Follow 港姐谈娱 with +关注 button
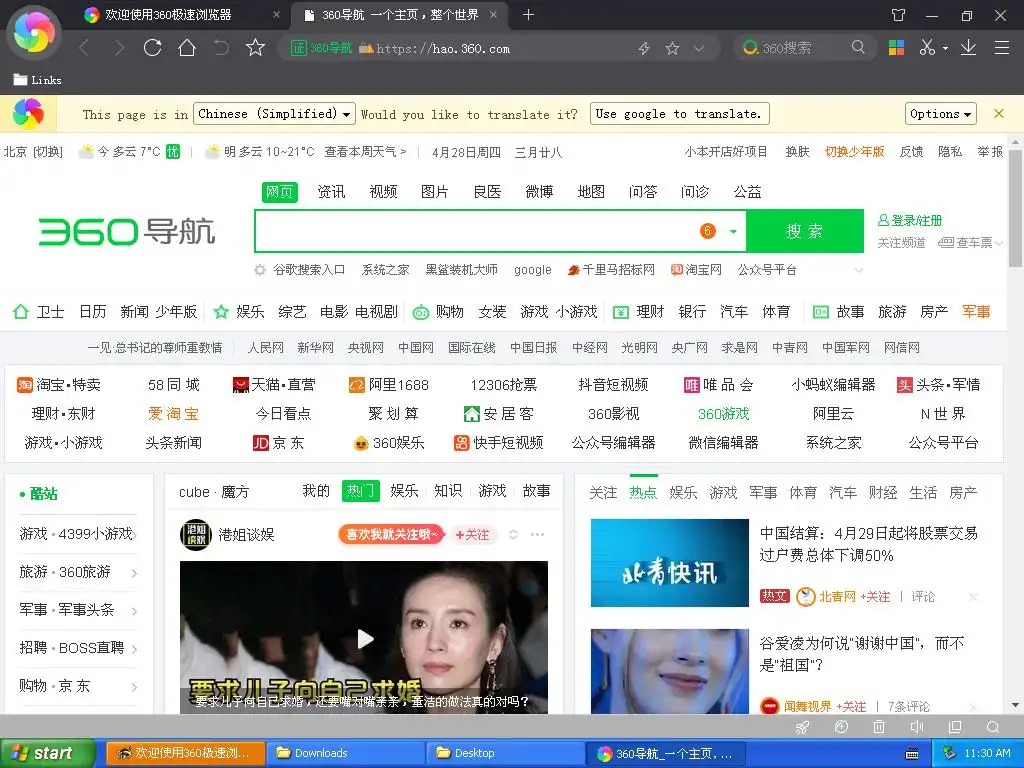Viewport: 1024px width, 768px height. coord(472,534)
